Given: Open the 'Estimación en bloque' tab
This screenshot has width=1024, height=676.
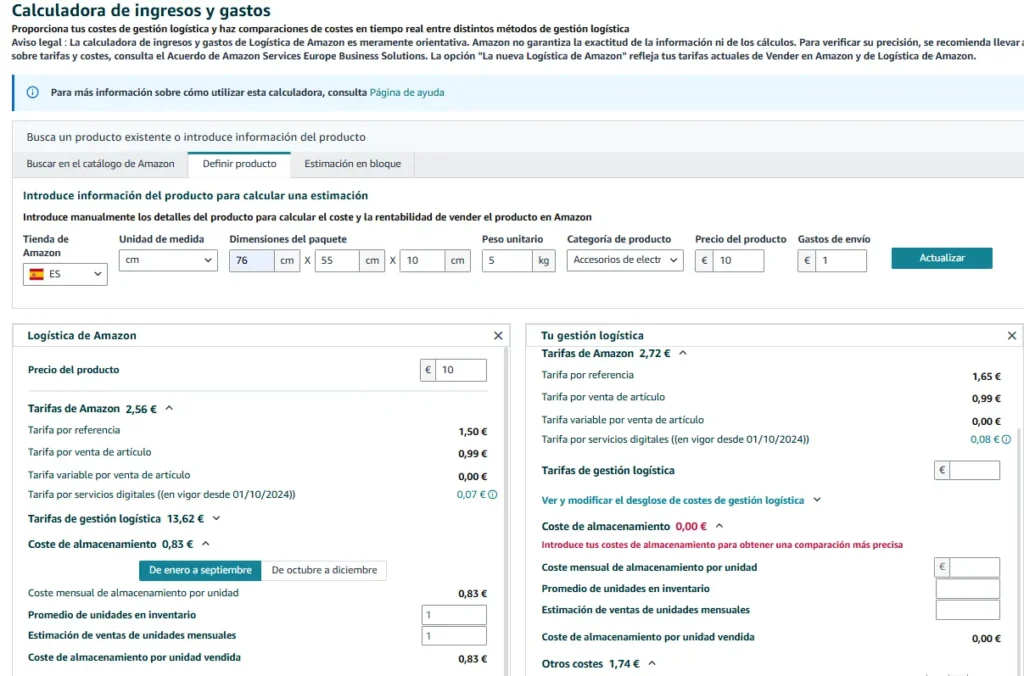Looking at the screenshot, I should pos(352,163).
